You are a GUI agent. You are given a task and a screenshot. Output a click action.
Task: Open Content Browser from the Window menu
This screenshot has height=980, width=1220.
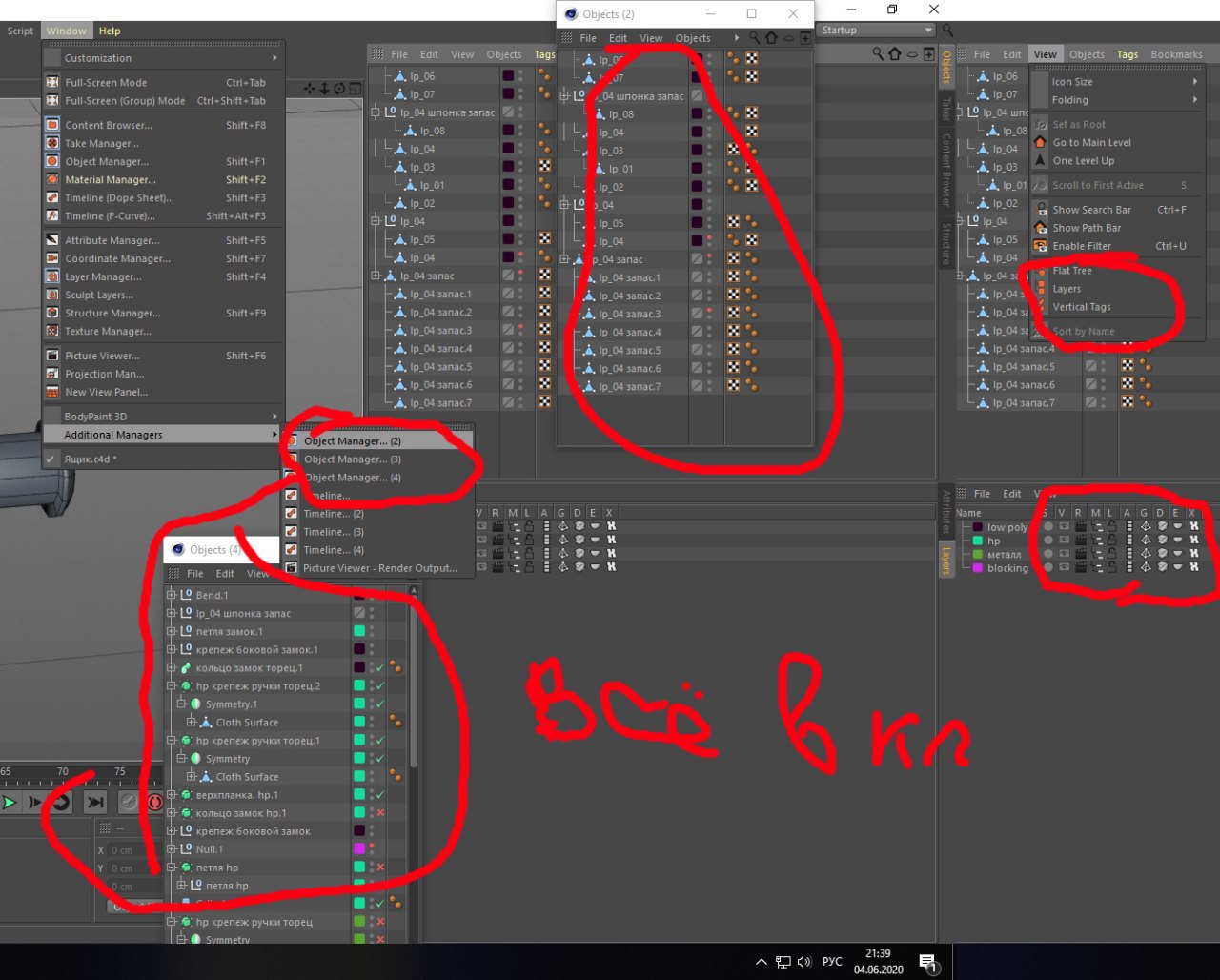[x=108, y=125]
